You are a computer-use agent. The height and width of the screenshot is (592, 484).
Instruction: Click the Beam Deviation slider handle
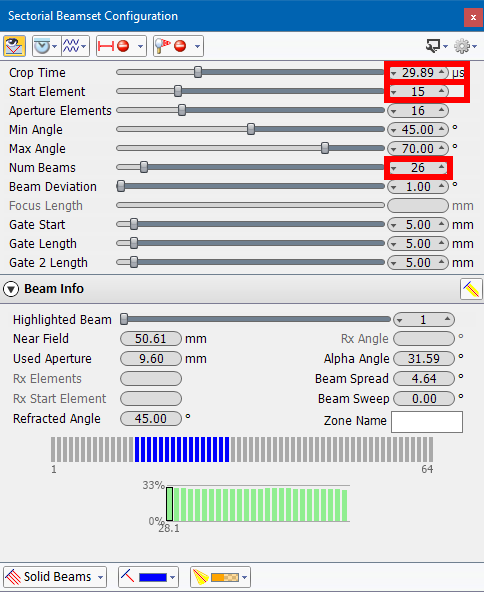tap(121, 186)
